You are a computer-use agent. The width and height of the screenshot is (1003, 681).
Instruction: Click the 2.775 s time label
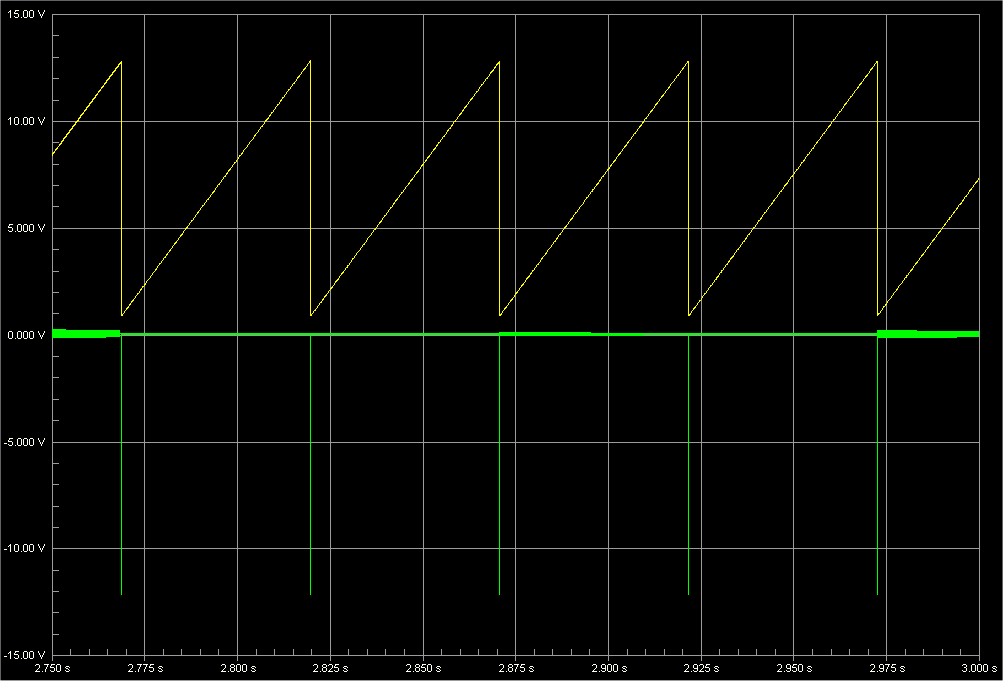point(145,668)
